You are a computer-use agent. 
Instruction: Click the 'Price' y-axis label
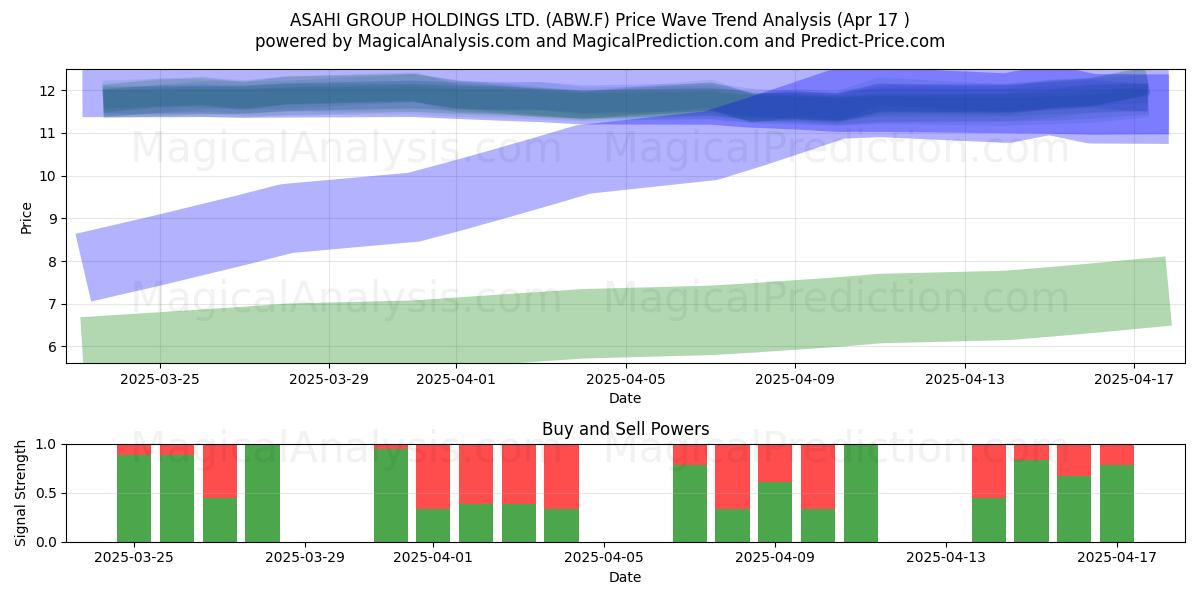pos(27,218)
